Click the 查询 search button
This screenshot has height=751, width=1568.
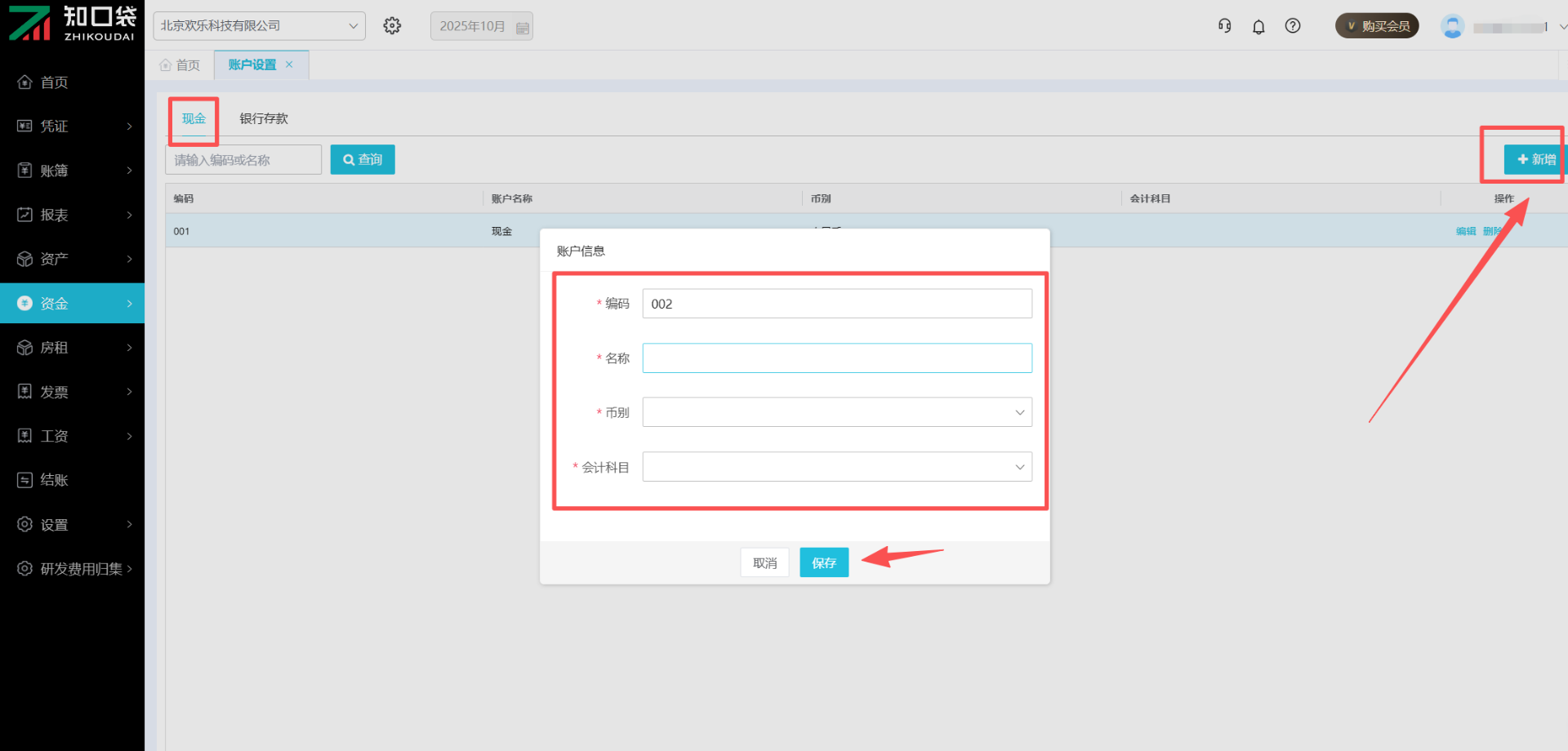[x=363, y=160]
